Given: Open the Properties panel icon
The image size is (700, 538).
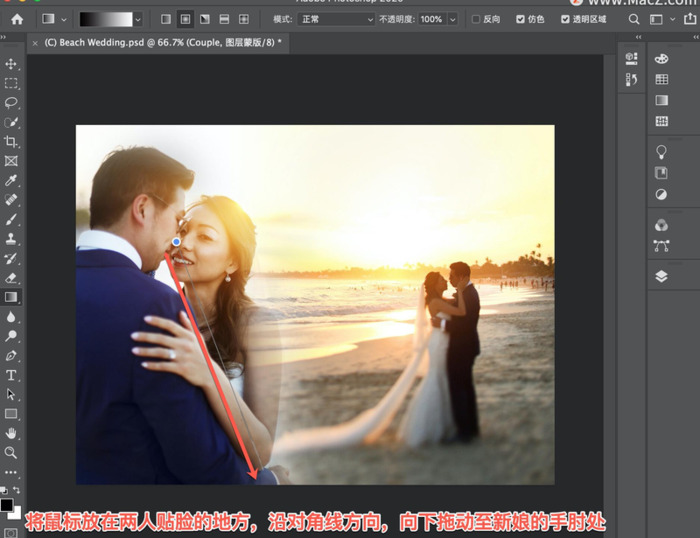Looking at the screenshot, I should [x=631, y=58].
